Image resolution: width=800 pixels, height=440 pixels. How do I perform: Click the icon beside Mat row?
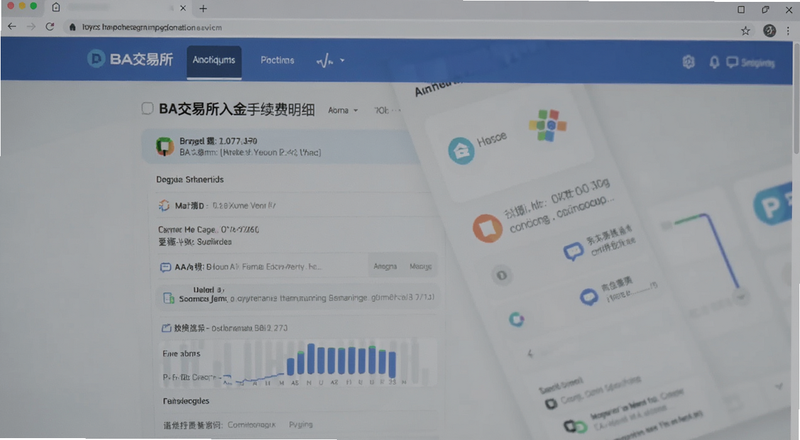[x=164, y=205]
